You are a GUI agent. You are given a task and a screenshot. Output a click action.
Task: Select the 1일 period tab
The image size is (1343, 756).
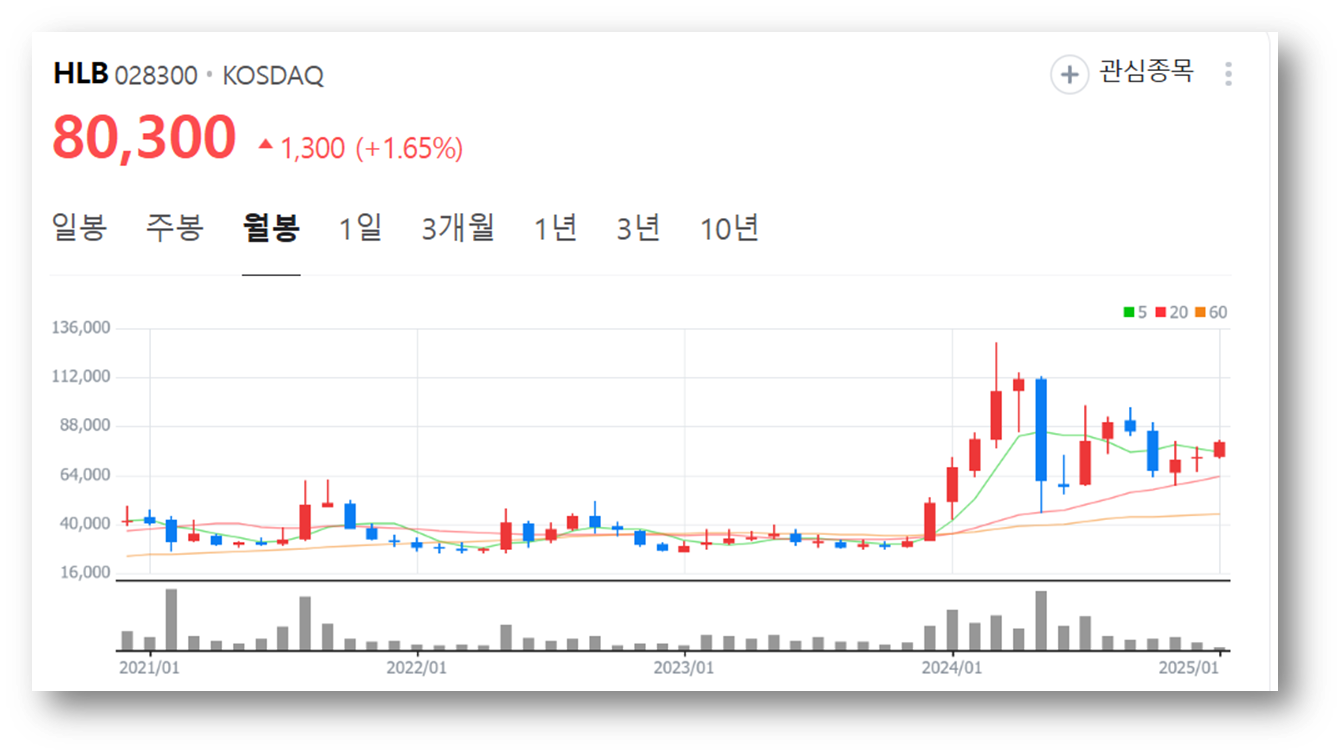click(360, 228)
